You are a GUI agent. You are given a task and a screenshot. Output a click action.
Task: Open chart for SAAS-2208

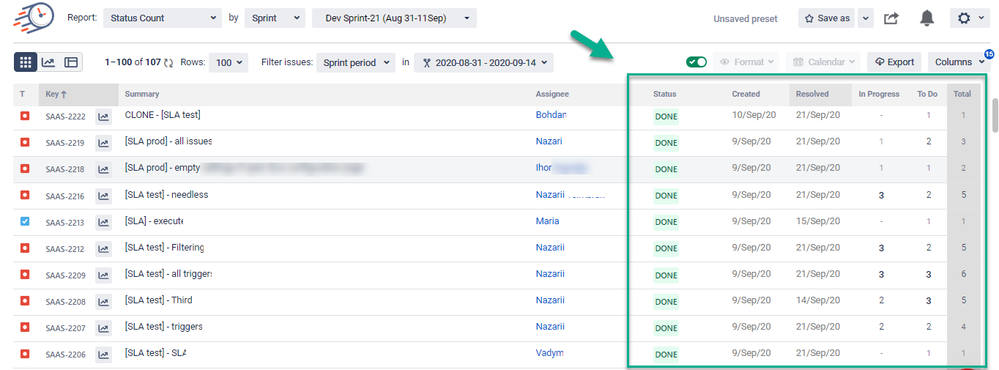[x=103, y=301]
